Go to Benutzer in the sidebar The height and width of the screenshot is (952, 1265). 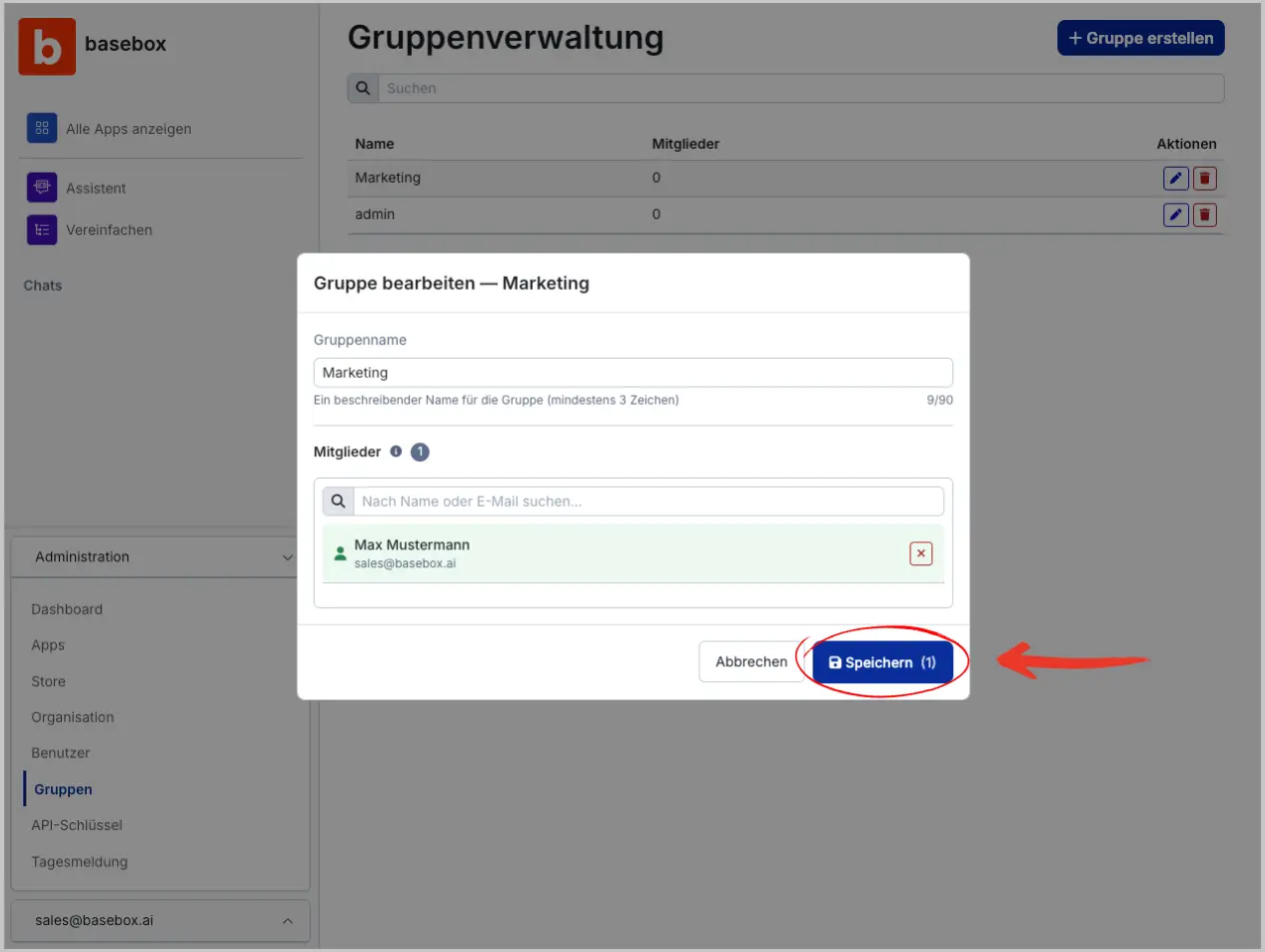click(x=61, y=753)
